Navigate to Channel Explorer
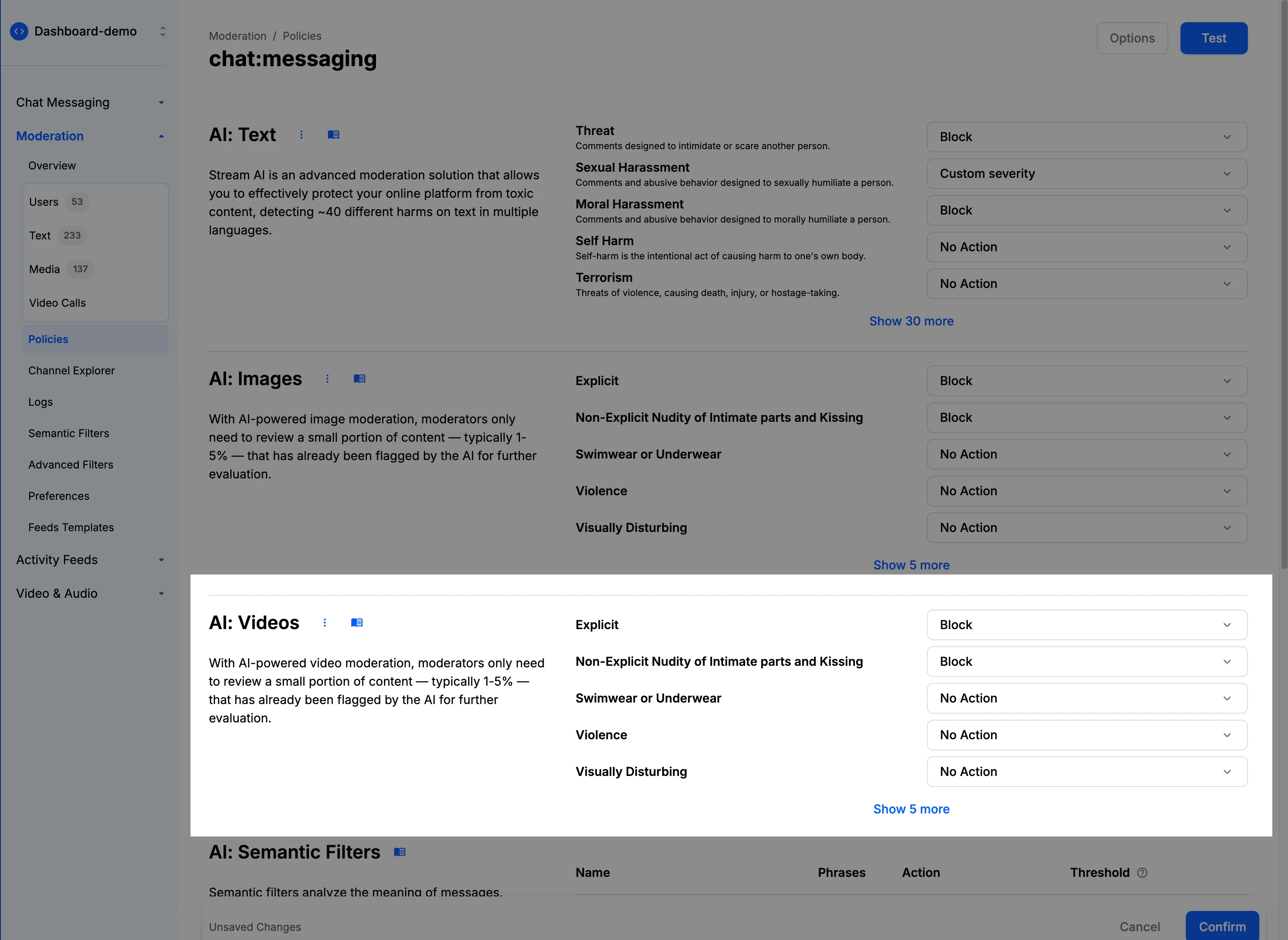 pos(71,371)
